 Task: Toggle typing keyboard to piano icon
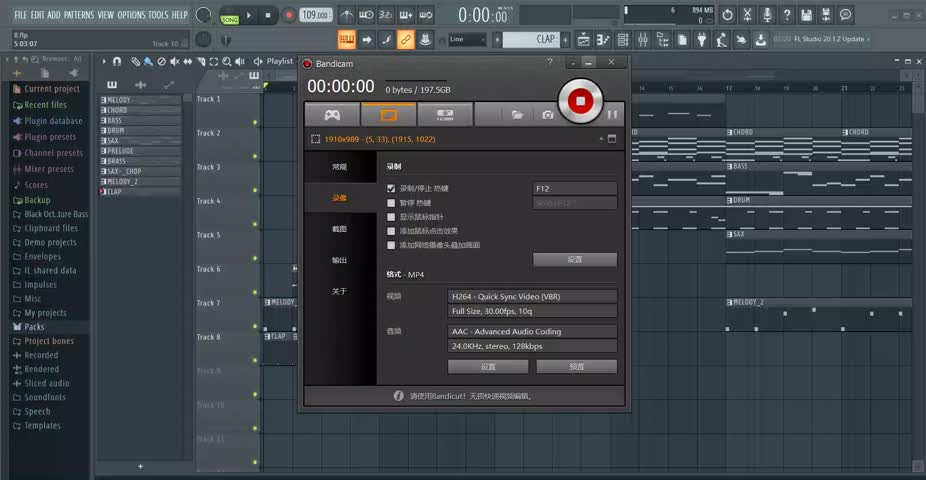[x=346, y=40]
